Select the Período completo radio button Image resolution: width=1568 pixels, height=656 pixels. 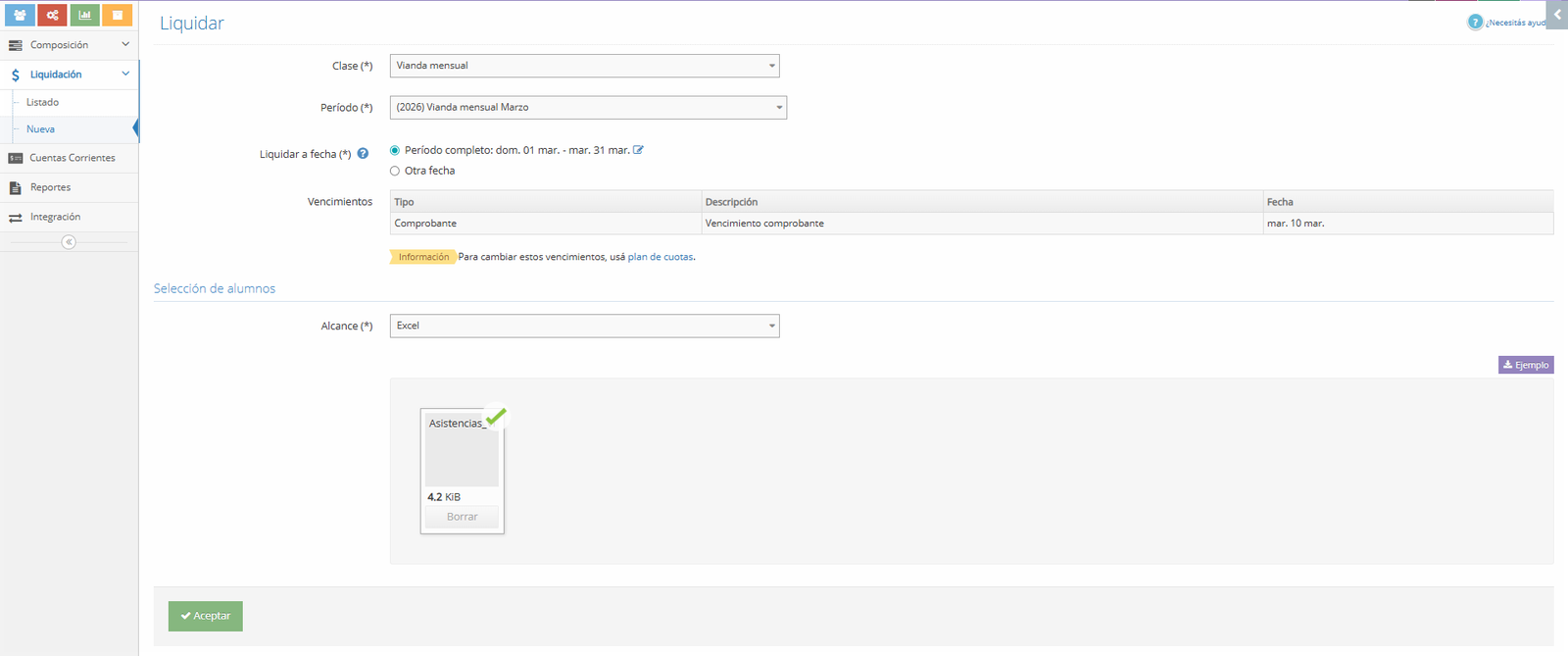pyautogui.click(x=395, y=150)
